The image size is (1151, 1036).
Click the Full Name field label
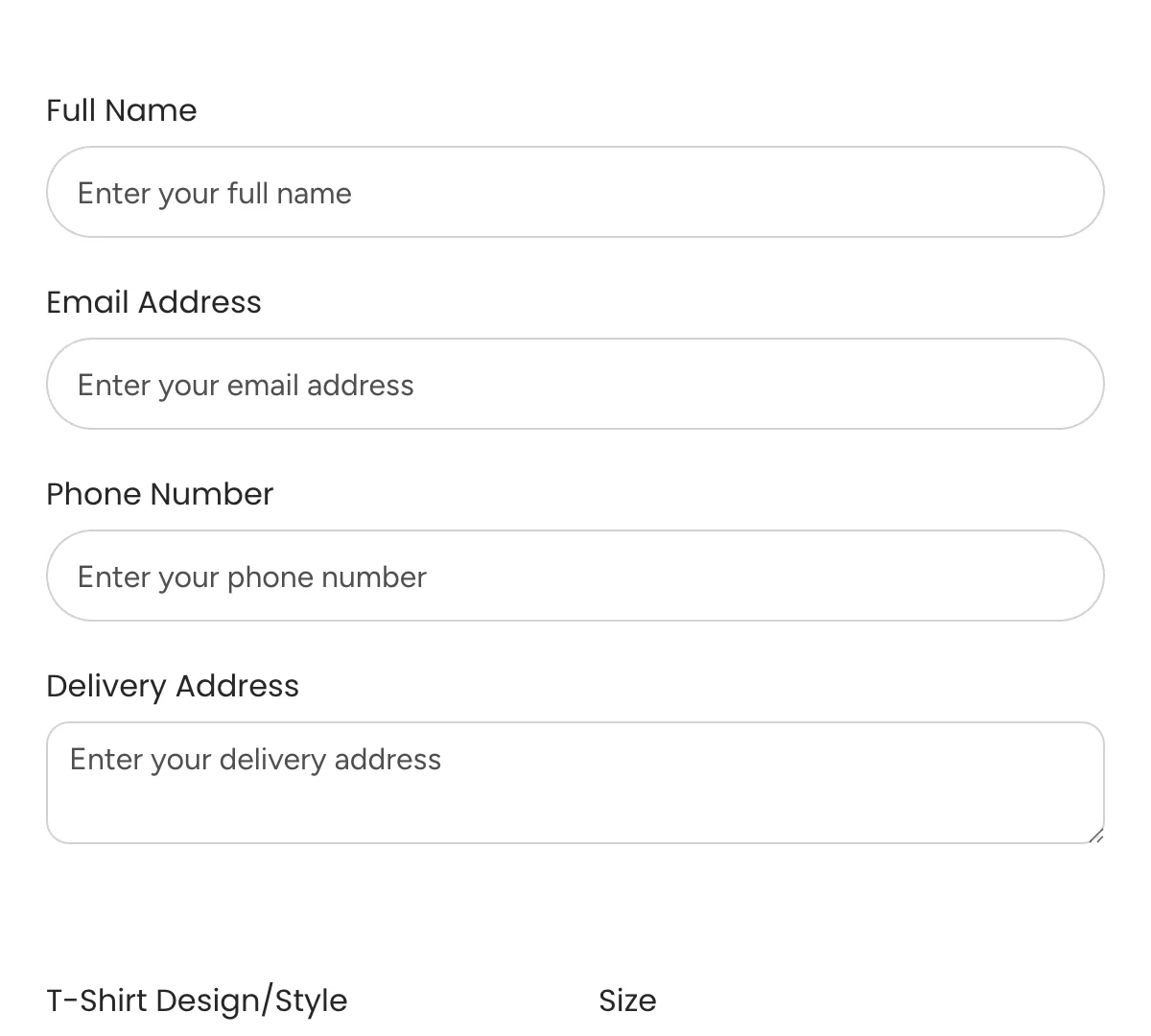pos(121,110)
